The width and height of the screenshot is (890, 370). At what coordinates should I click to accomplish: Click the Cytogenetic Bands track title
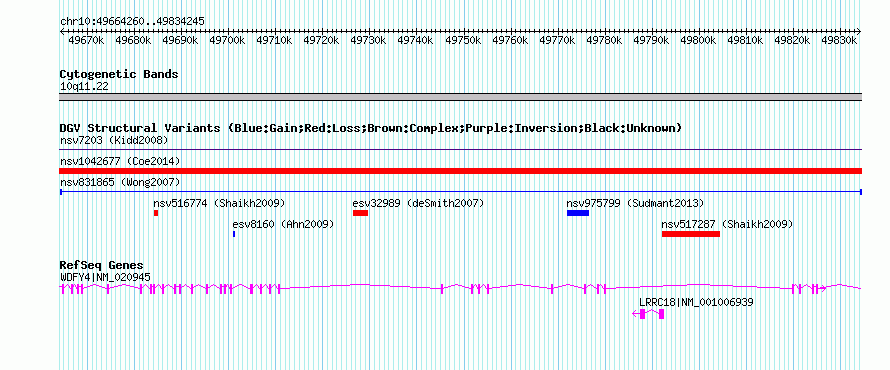(x=119, y=74)
